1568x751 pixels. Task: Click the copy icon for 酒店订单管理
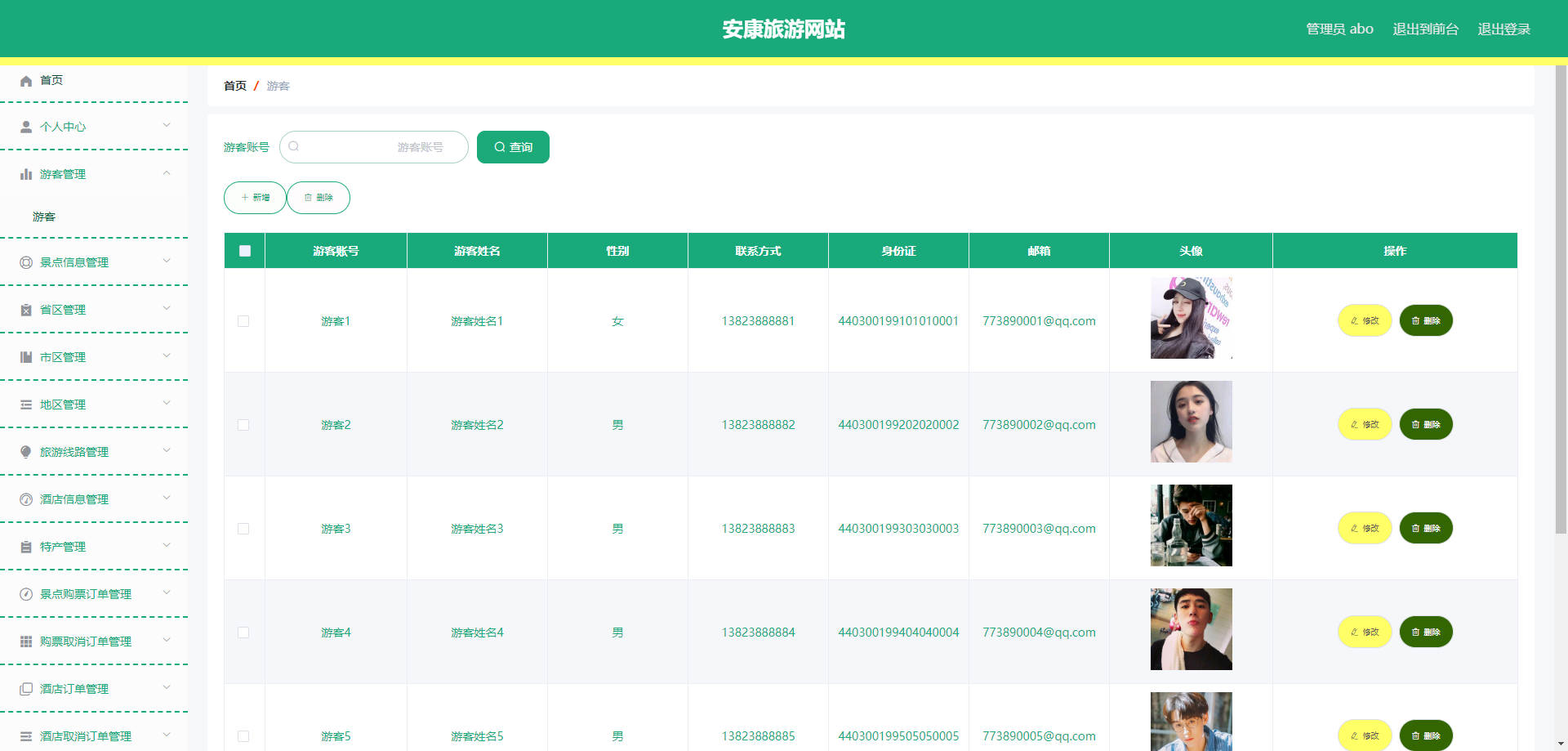coord(26,689)
